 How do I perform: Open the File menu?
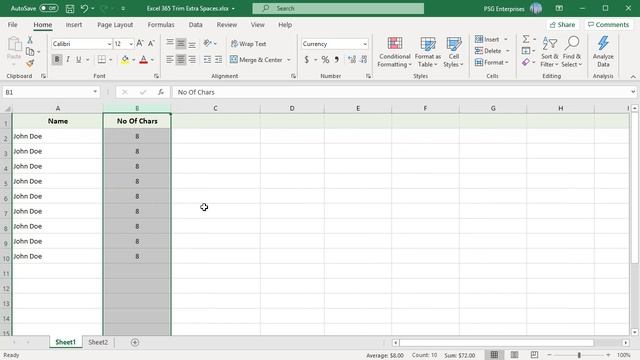[x=13, y=25]
